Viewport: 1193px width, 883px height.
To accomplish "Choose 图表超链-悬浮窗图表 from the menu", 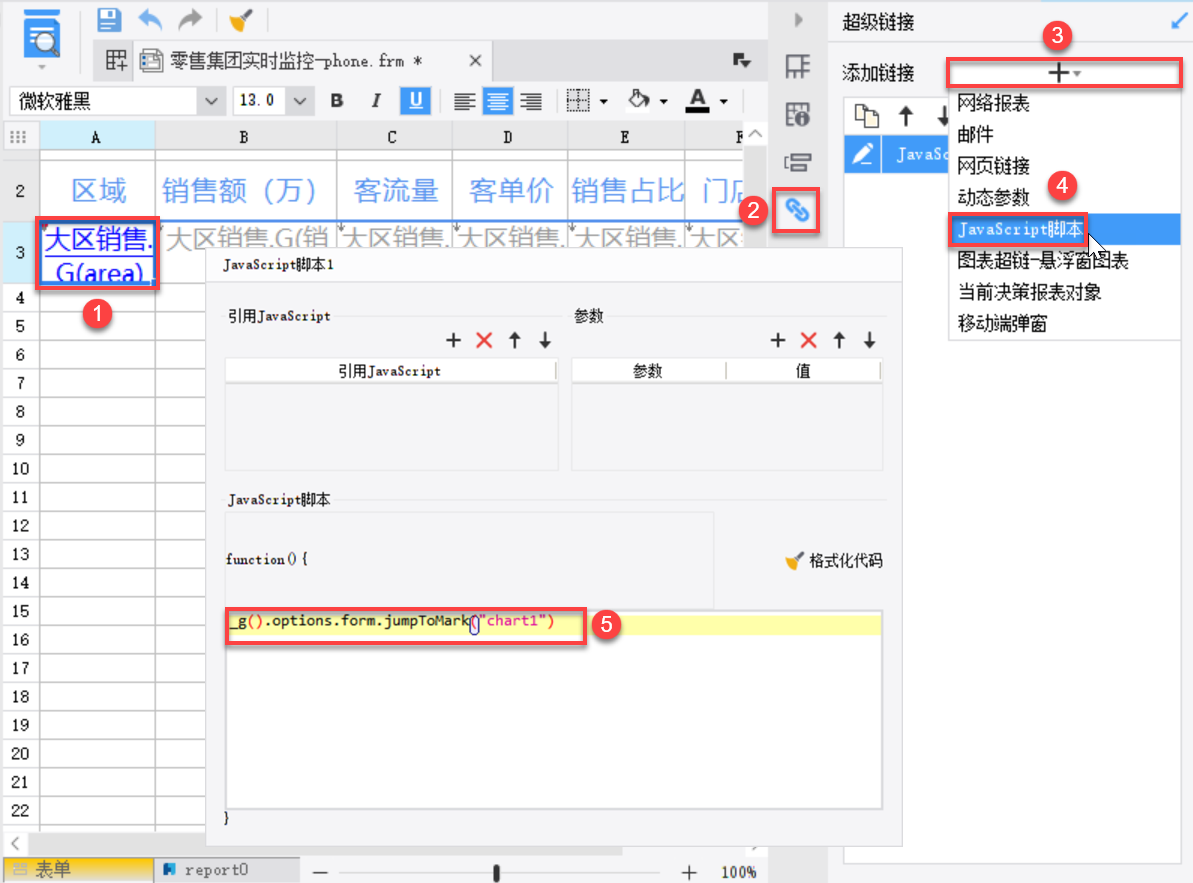I will tap(1042, 261).
